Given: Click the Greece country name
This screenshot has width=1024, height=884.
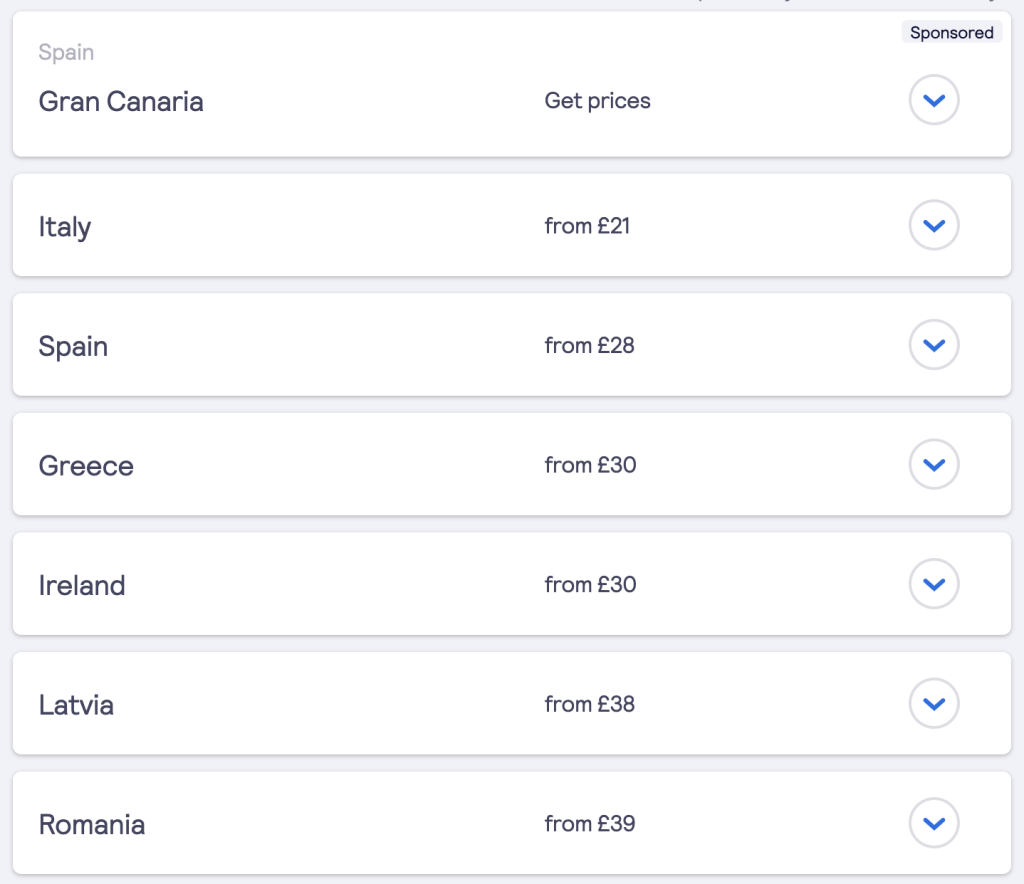Looking at the screenshot, I should 85,464.
